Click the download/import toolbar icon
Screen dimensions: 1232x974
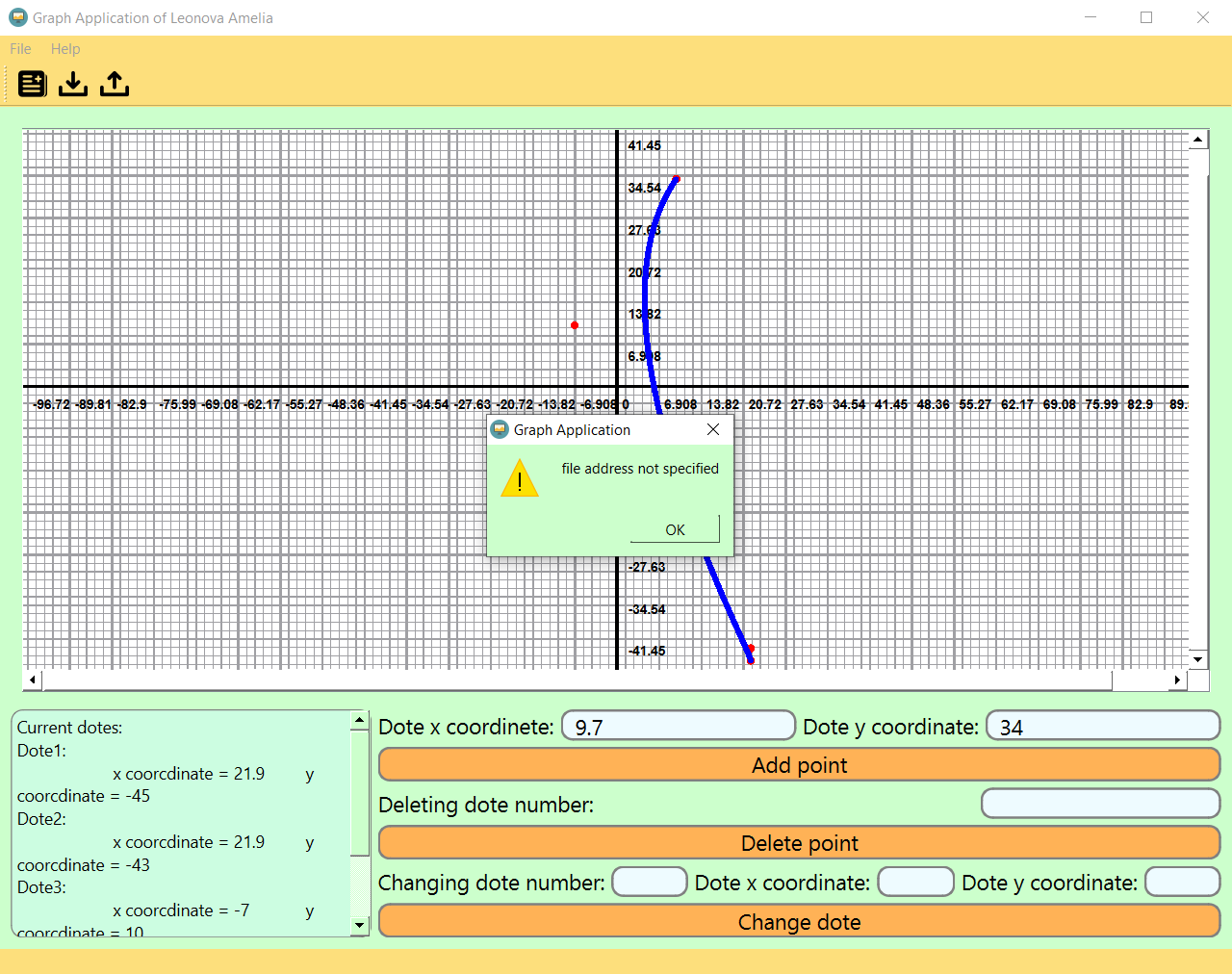[x=73, y=84]
